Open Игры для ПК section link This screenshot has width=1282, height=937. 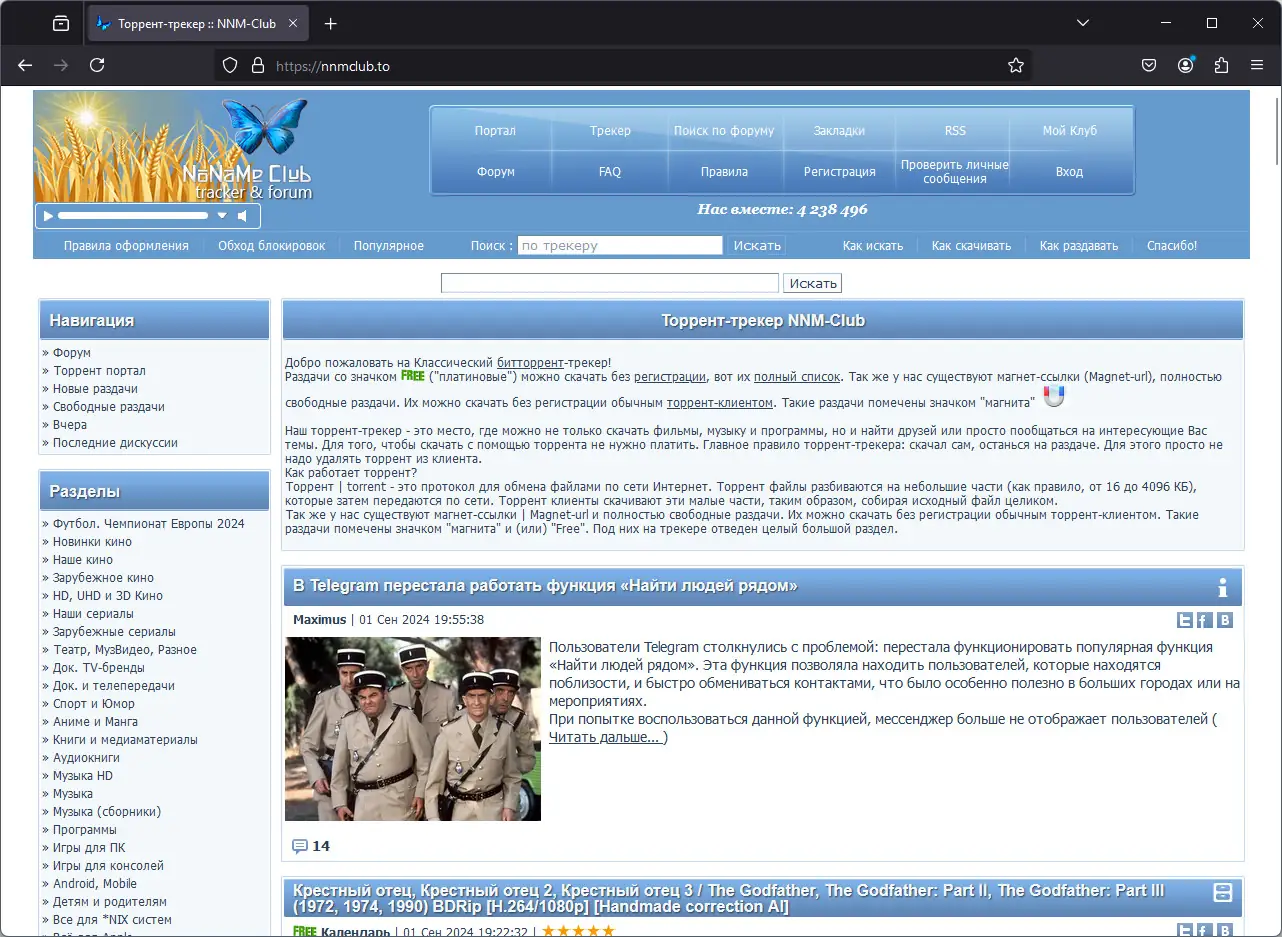tap(89, 848)
